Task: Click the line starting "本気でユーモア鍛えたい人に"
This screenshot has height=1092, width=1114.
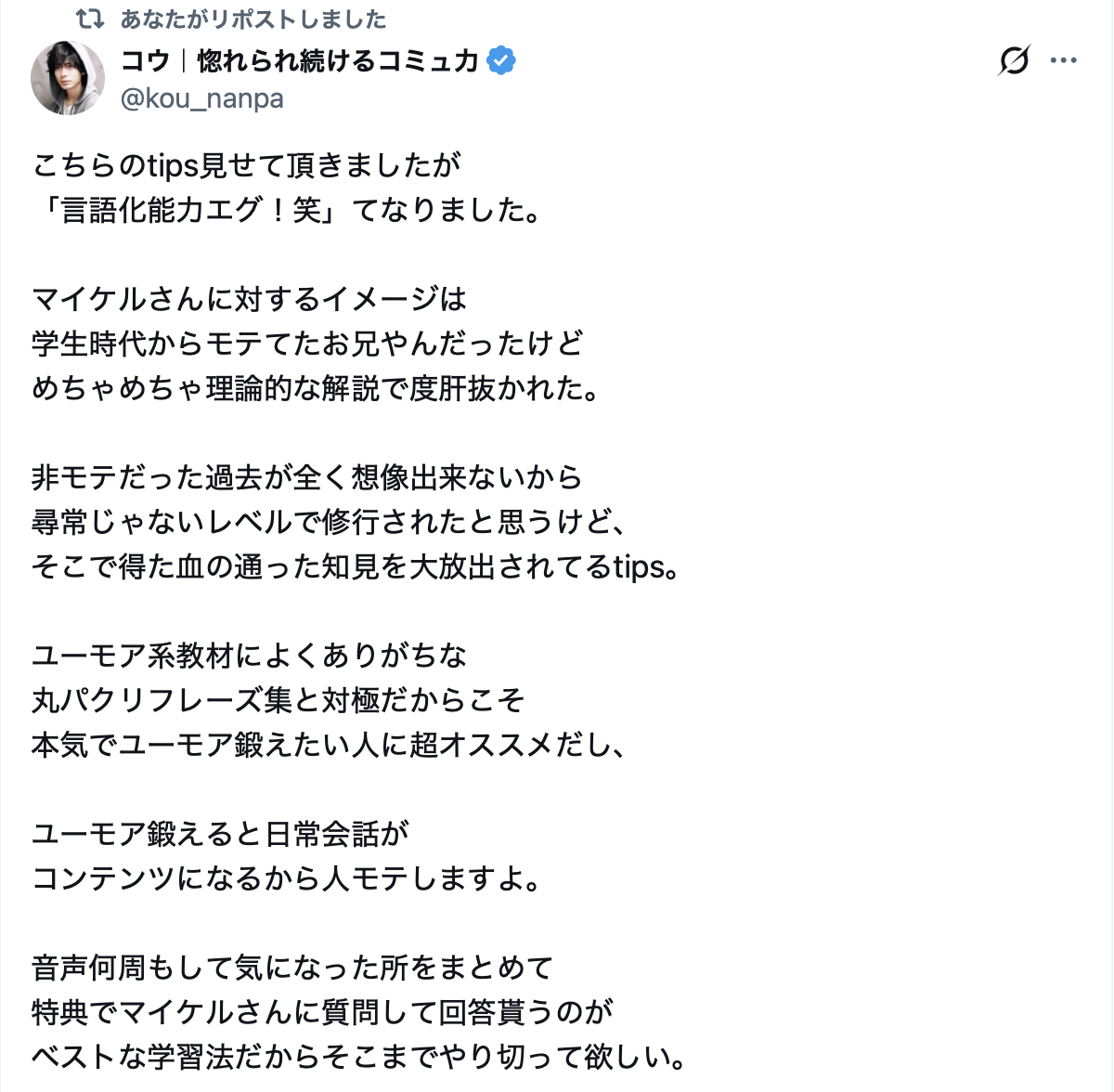Action: [x=329, y=745]
